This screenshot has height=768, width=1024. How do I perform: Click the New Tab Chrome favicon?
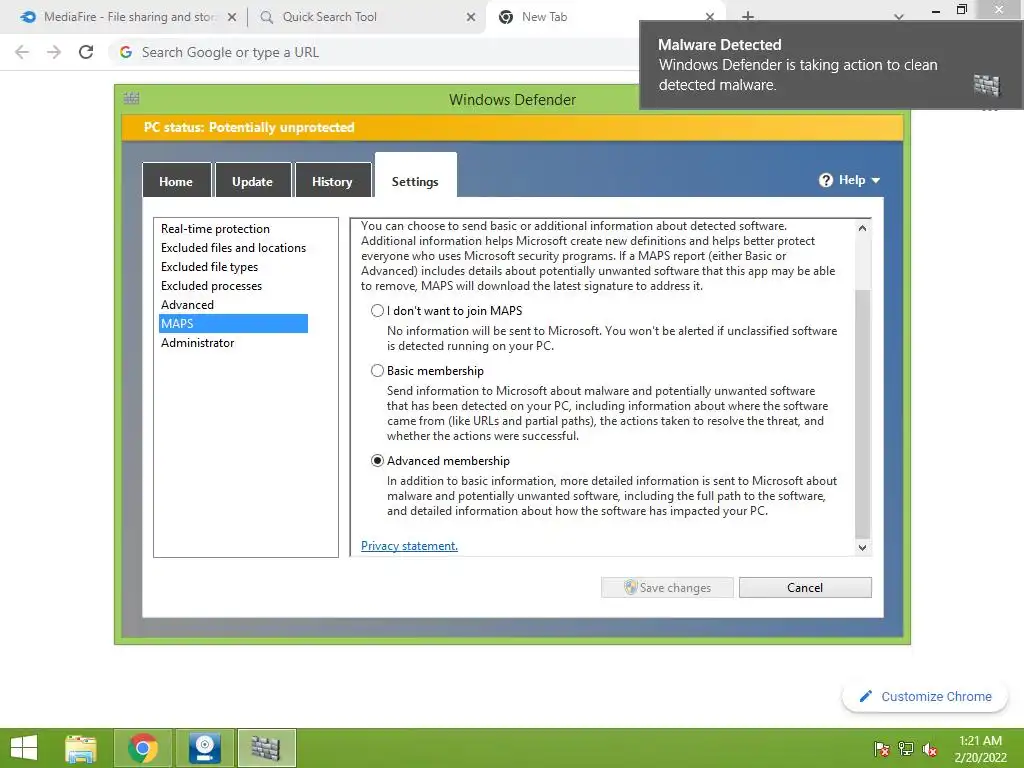coord(505,17)
